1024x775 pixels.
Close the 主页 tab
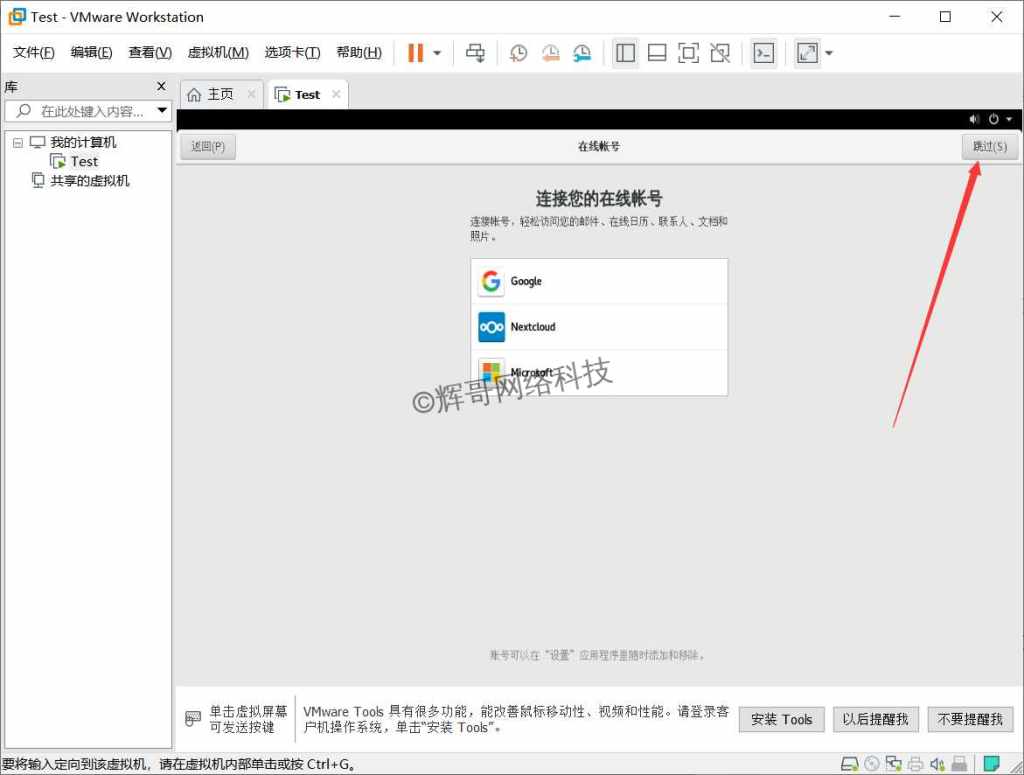[x=251, y=94]
